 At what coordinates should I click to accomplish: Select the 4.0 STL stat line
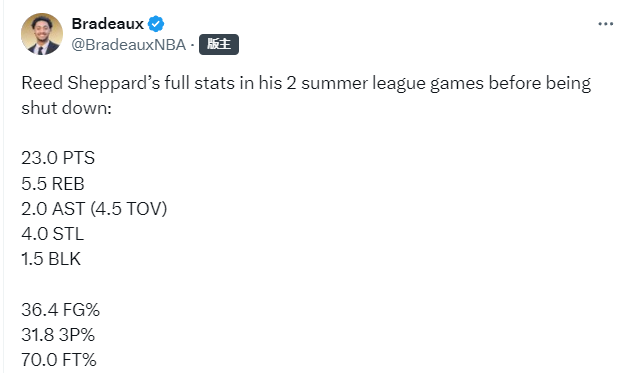(x=52, y=234)
